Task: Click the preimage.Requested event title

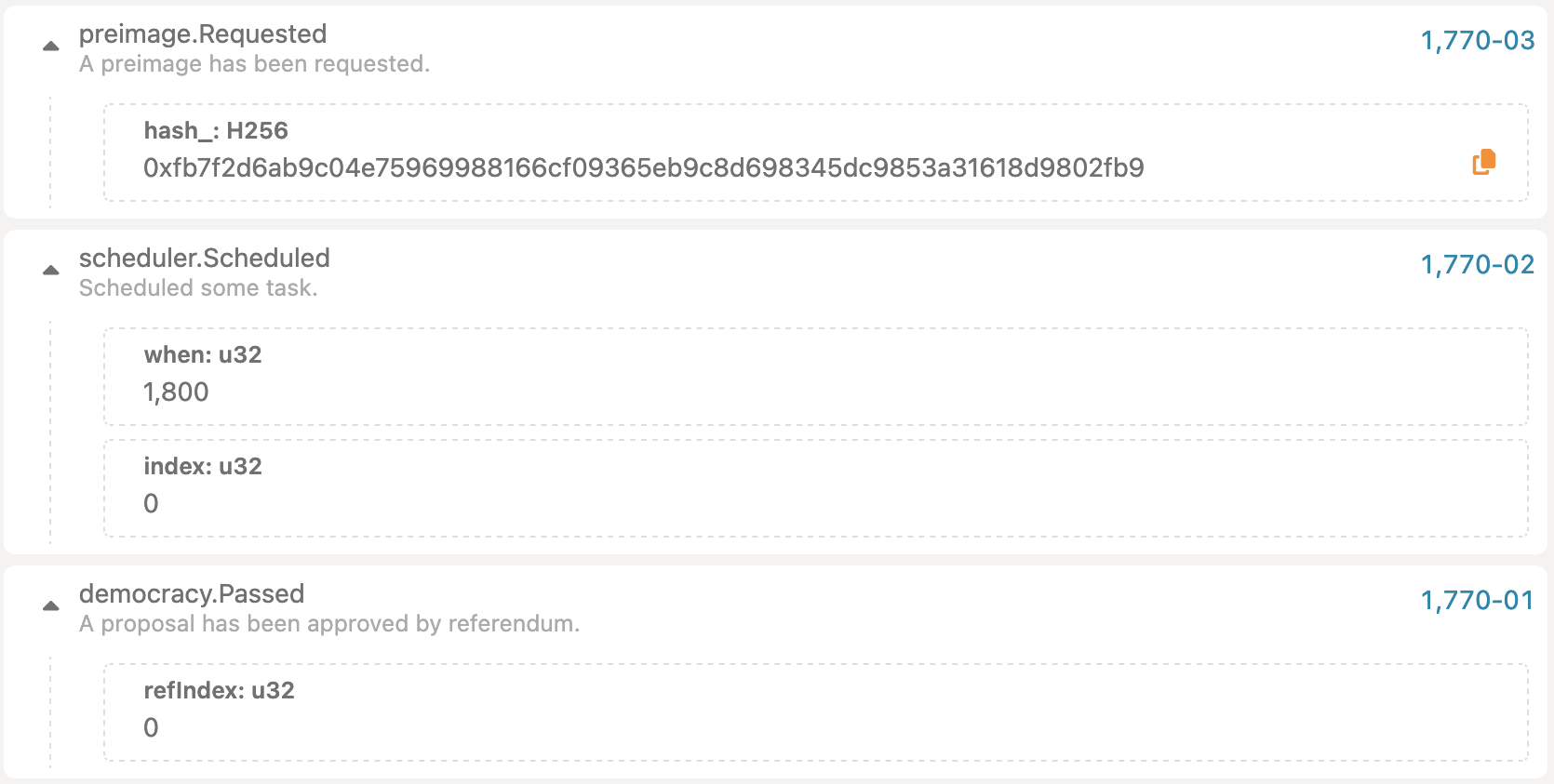Action: (x=203, y=34)
